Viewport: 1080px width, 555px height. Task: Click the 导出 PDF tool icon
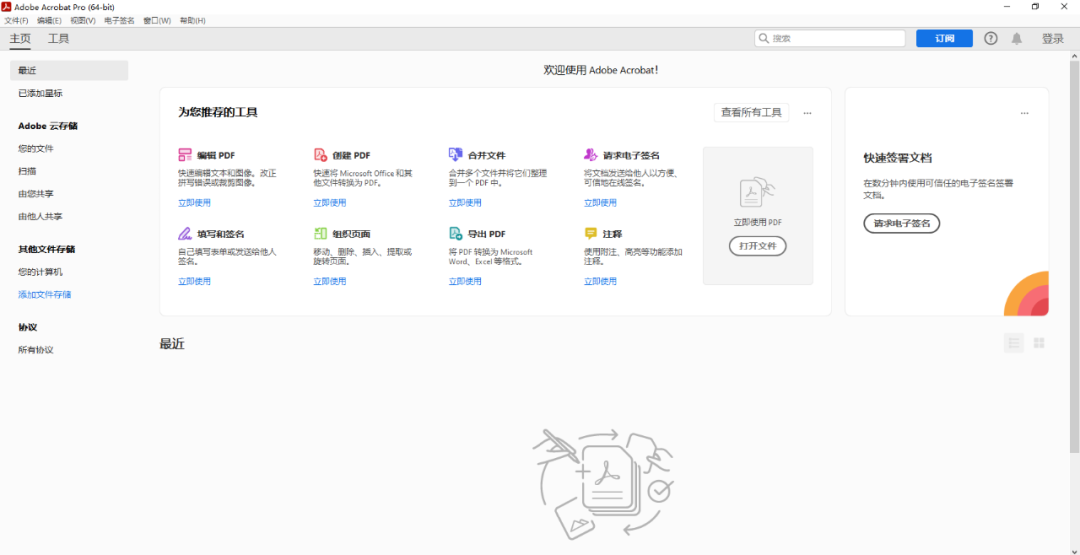[455, 233]
